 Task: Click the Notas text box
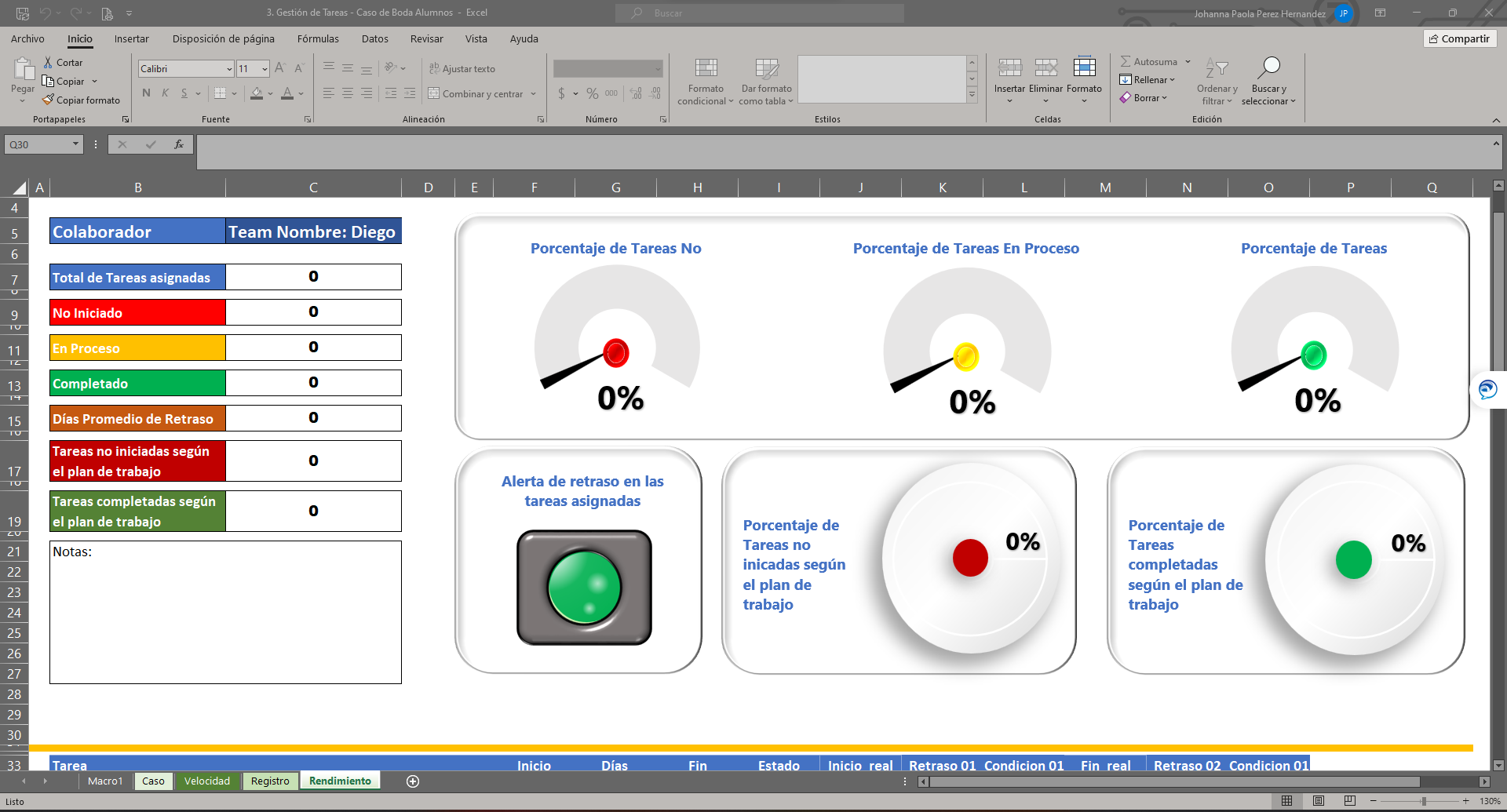[x=225, y=612]
